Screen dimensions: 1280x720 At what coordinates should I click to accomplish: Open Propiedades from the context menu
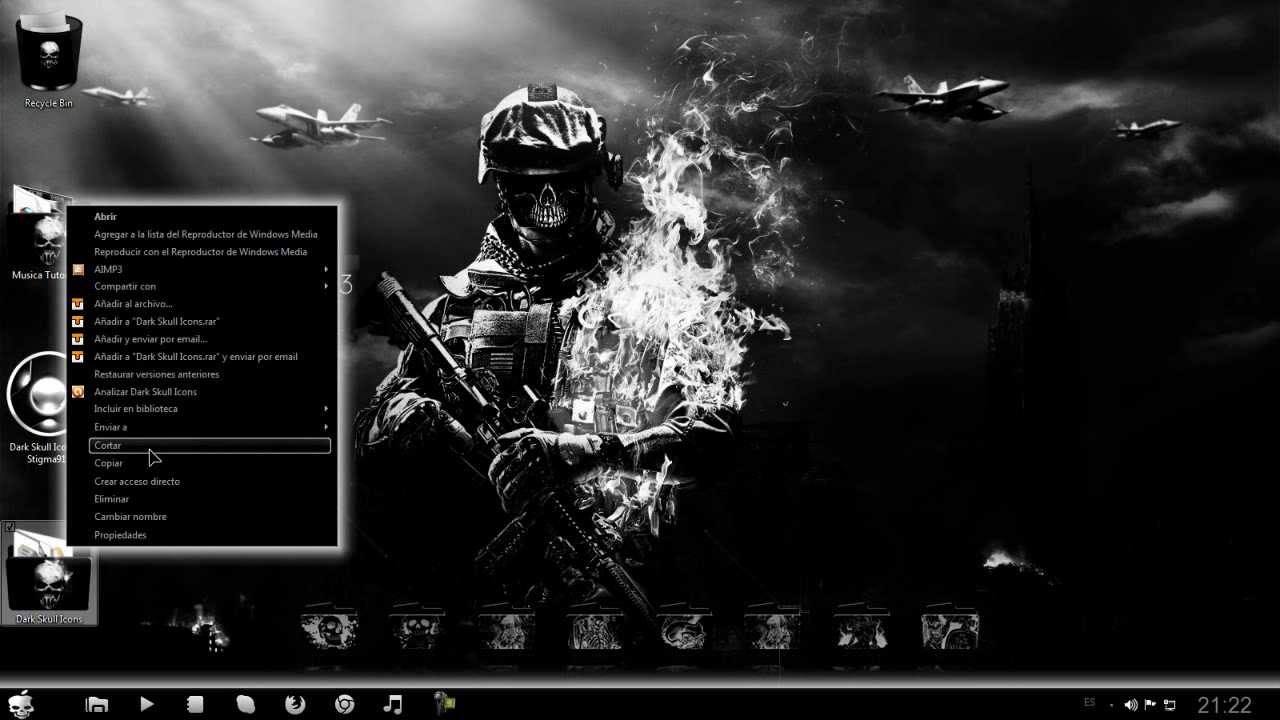pos(120,535)
